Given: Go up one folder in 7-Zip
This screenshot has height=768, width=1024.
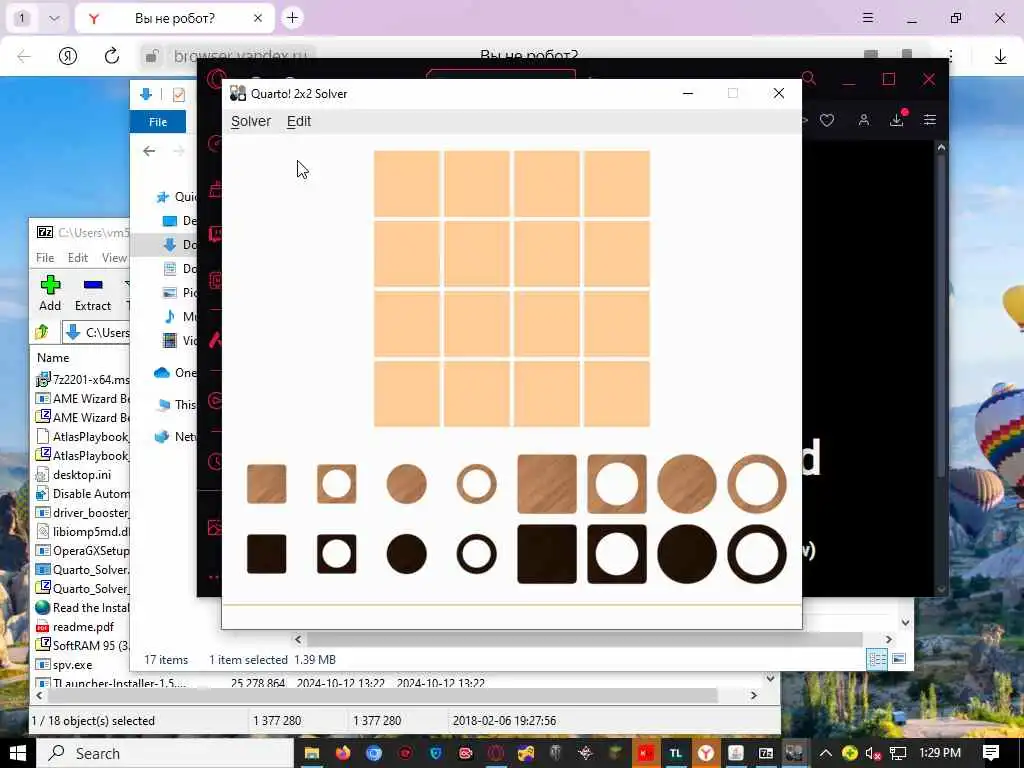Looking at the screenshot, I should click(42, 332).
